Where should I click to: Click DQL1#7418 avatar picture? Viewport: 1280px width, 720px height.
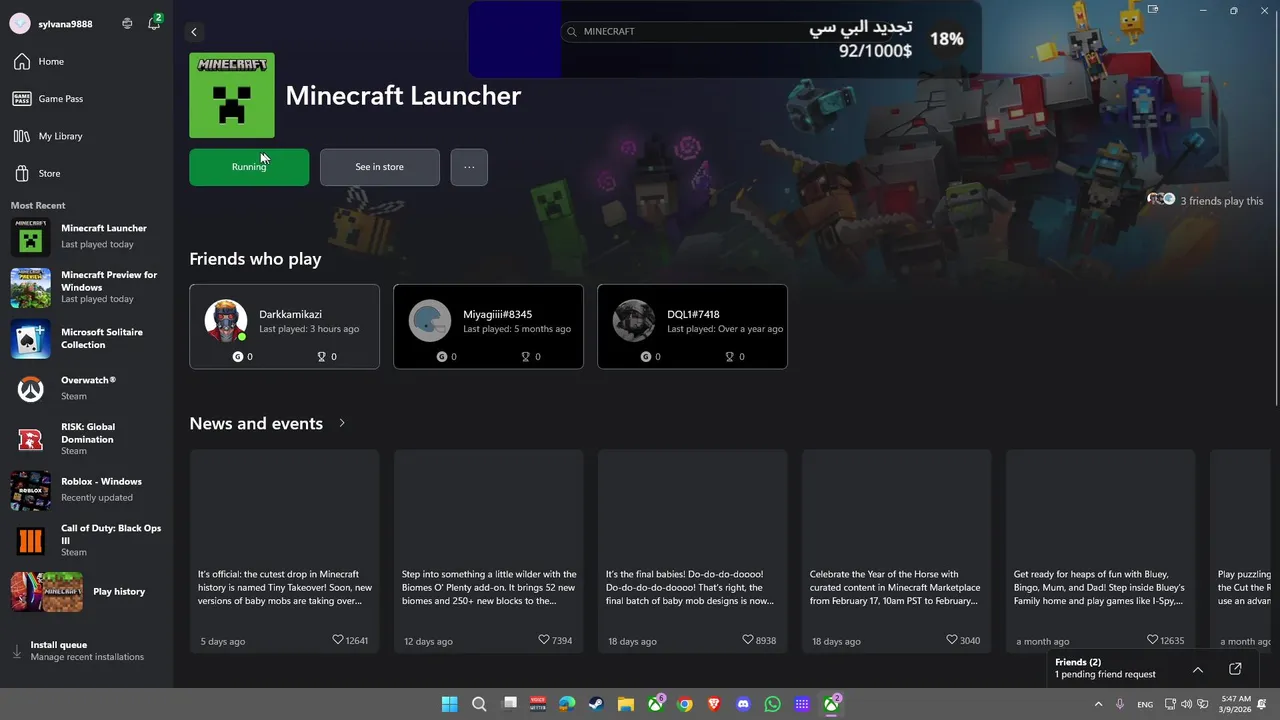634,321
